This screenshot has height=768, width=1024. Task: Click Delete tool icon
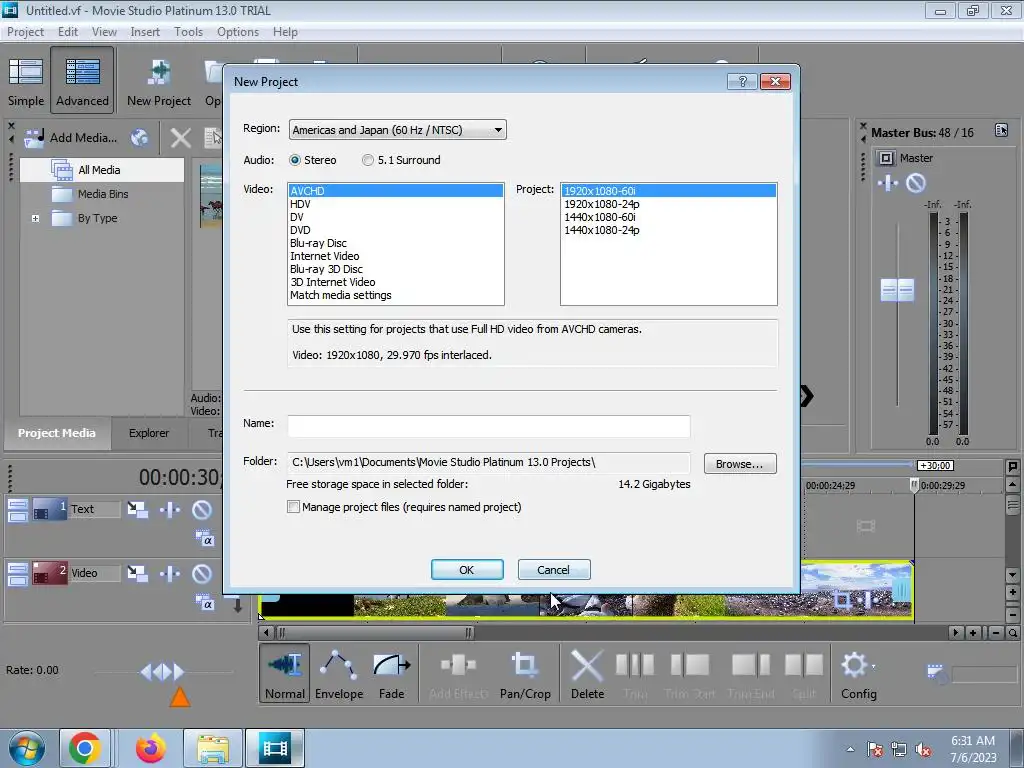(587, 674)
